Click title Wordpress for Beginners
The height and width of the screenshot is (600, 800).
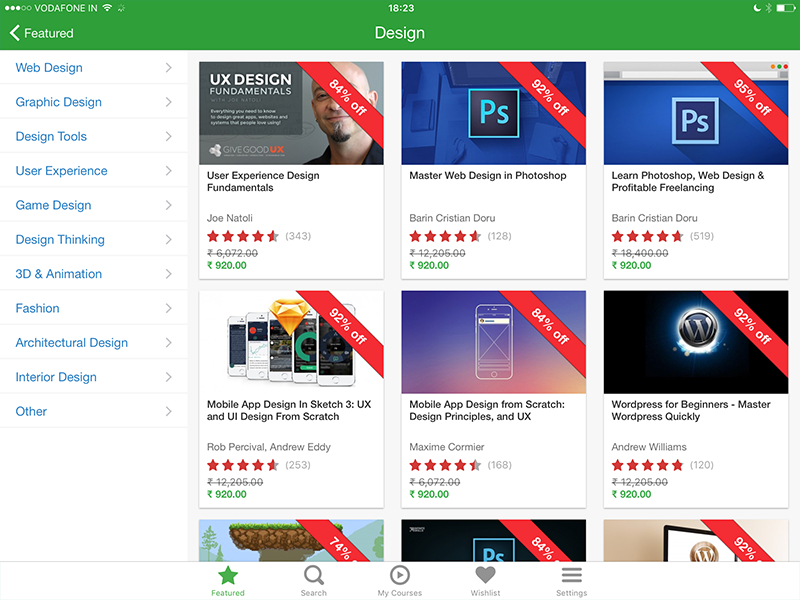pos(691,410)
